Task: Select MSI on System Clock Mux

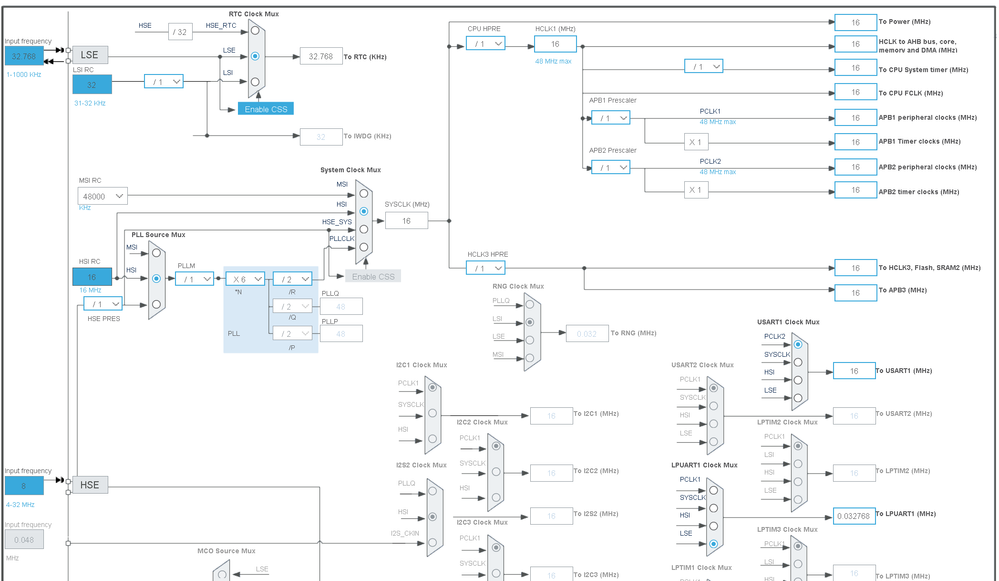Action: (363, 193)
